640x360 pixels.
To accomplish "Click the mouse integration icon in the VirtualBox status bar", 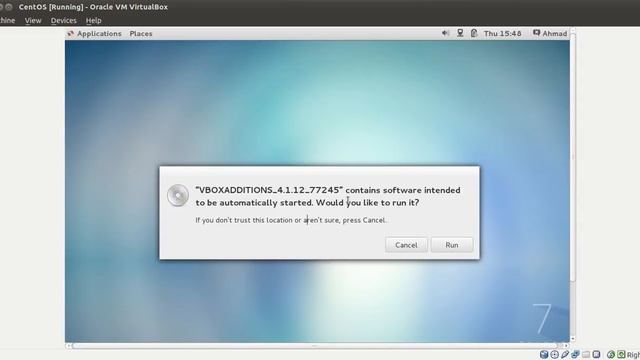I will point(611,354).
